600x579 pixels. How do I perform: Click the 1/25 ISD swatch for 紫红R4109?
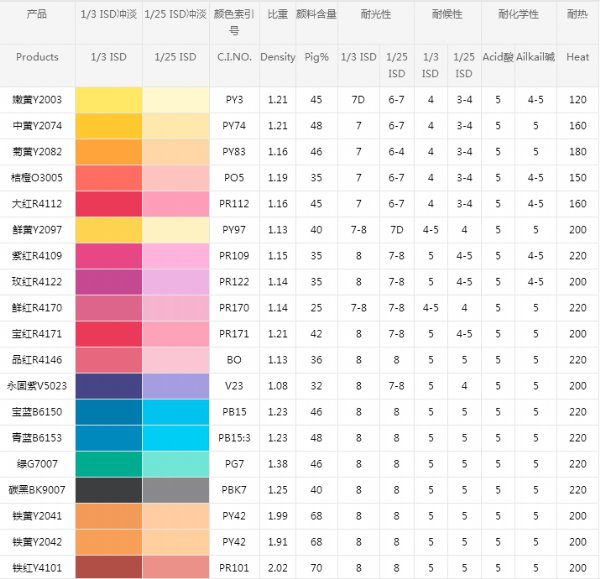(x=175, y=256)
